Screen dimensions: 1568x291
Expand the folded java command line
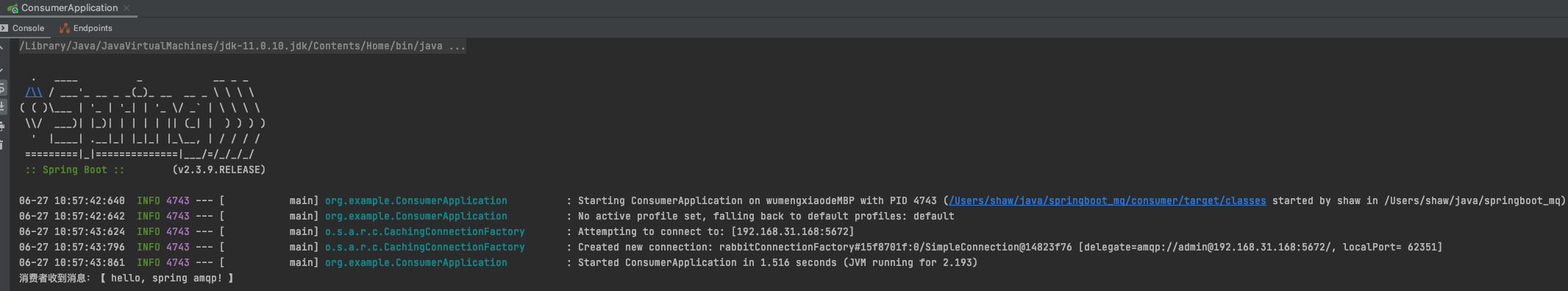(457, 46)
